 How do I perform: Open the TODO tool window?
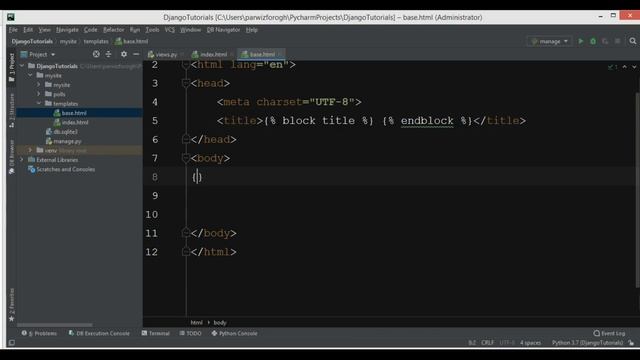(191, 333)
